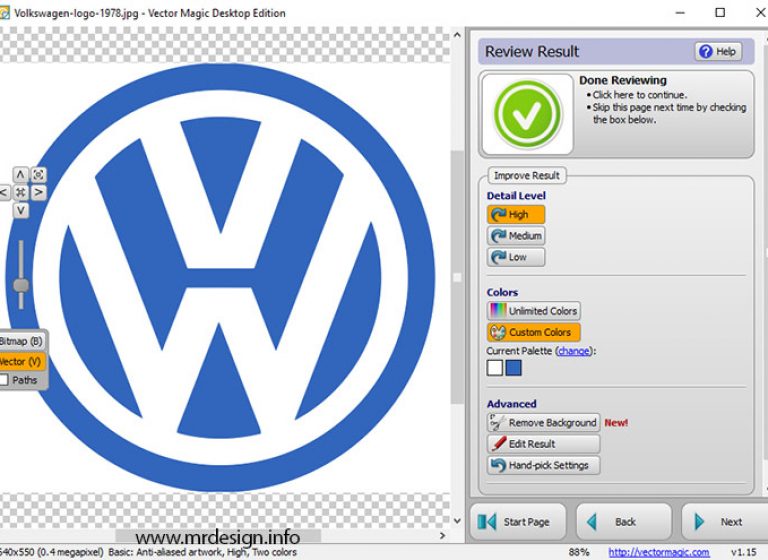Image resolution: width=768 pixels, height=560 pixels.
Task: Choose Unlimited Colors option
Action: (533, 311)
